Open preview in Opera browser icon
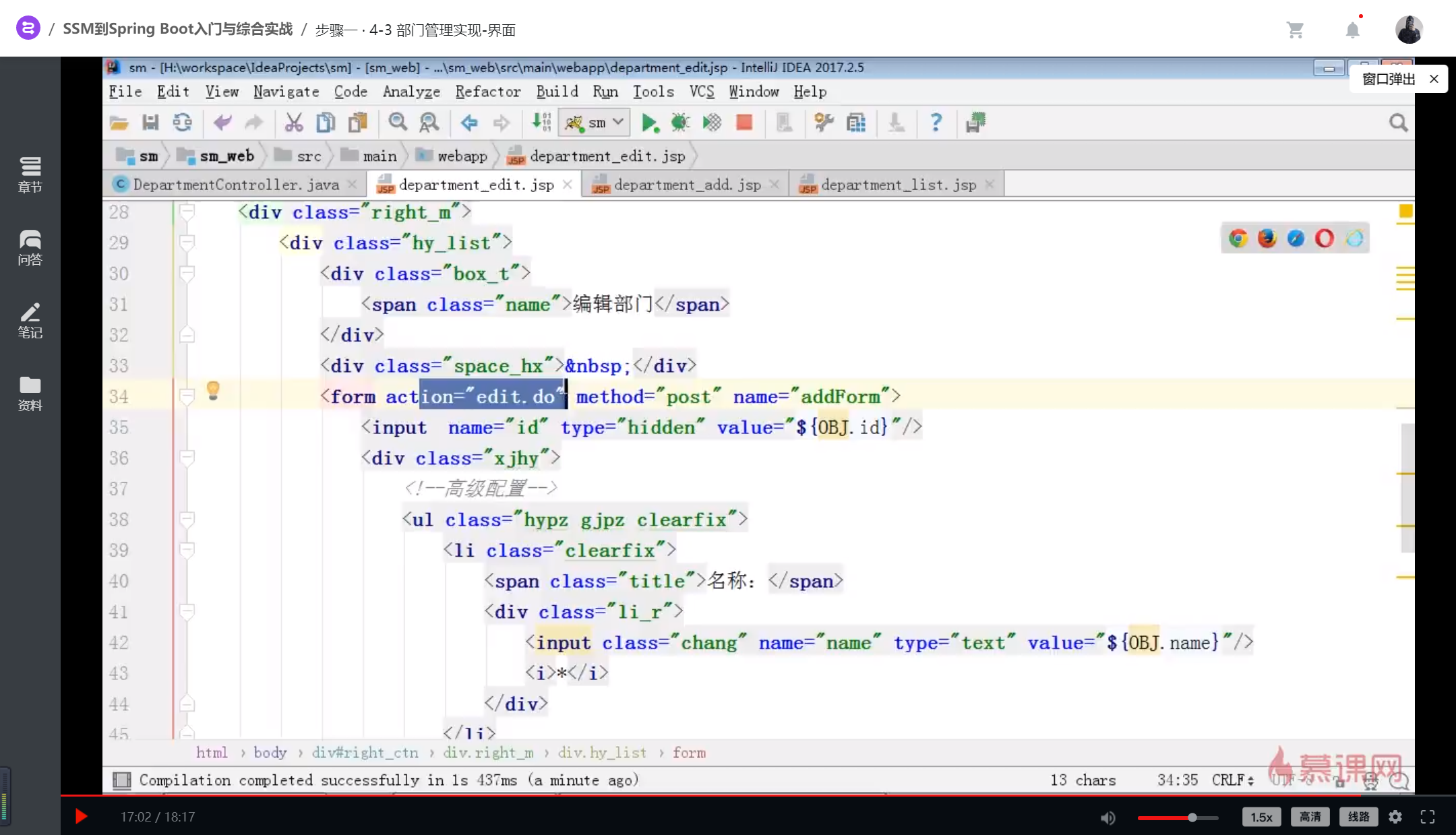Screen dimensions: 1456x835 tap(1325, 238)
